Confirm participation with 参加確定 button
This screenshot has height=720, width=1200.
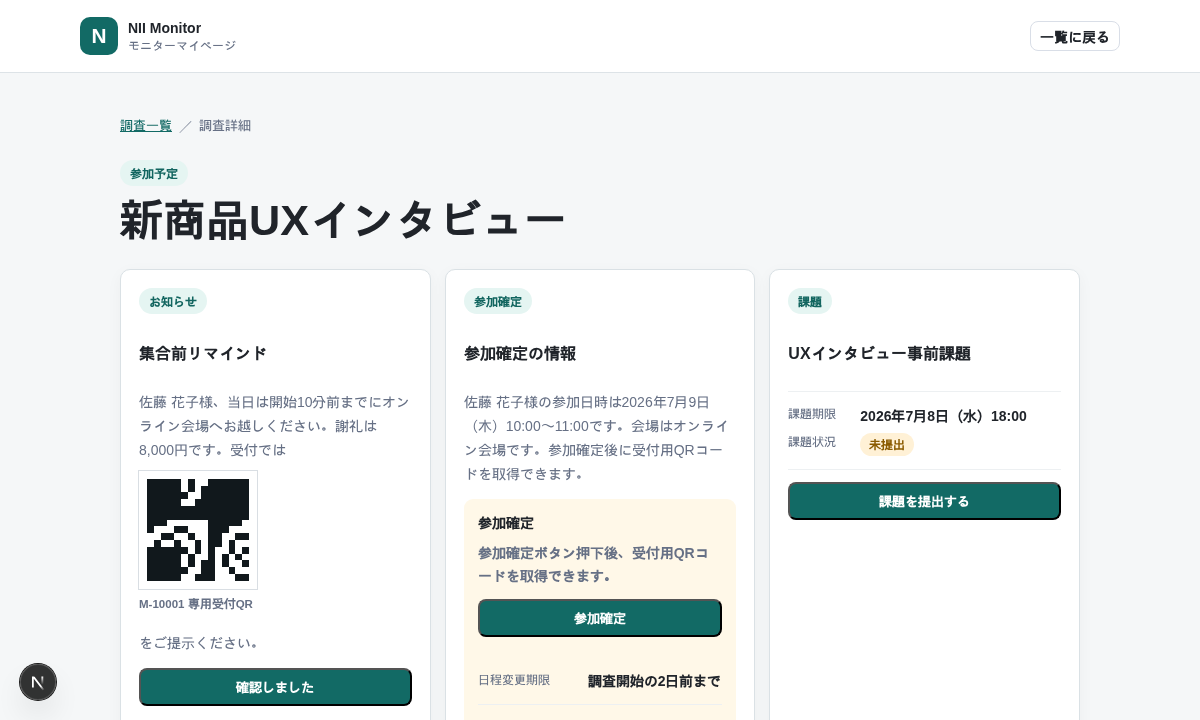coord(600,618)
